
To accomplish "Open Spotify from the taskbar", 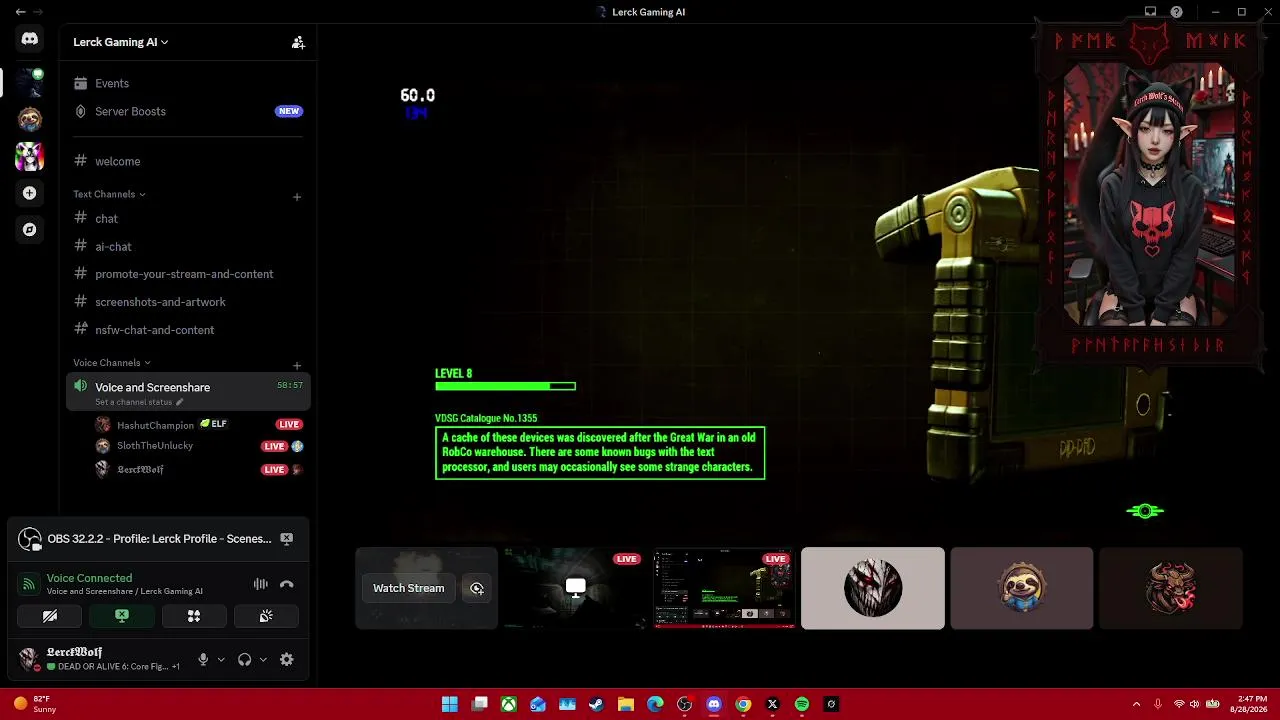I will (802, 704).
